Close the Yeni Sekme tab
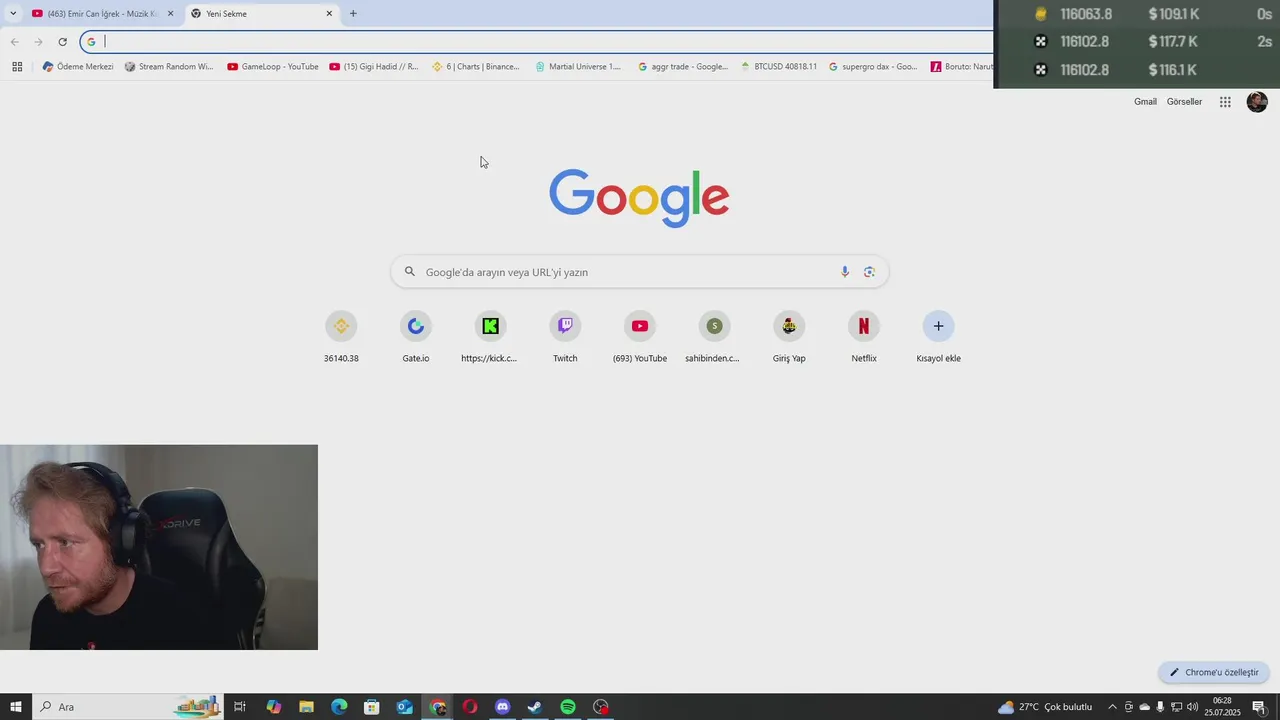Image resolution: width=1280 pixels, height=720 pixels. [x=329, y=14]
